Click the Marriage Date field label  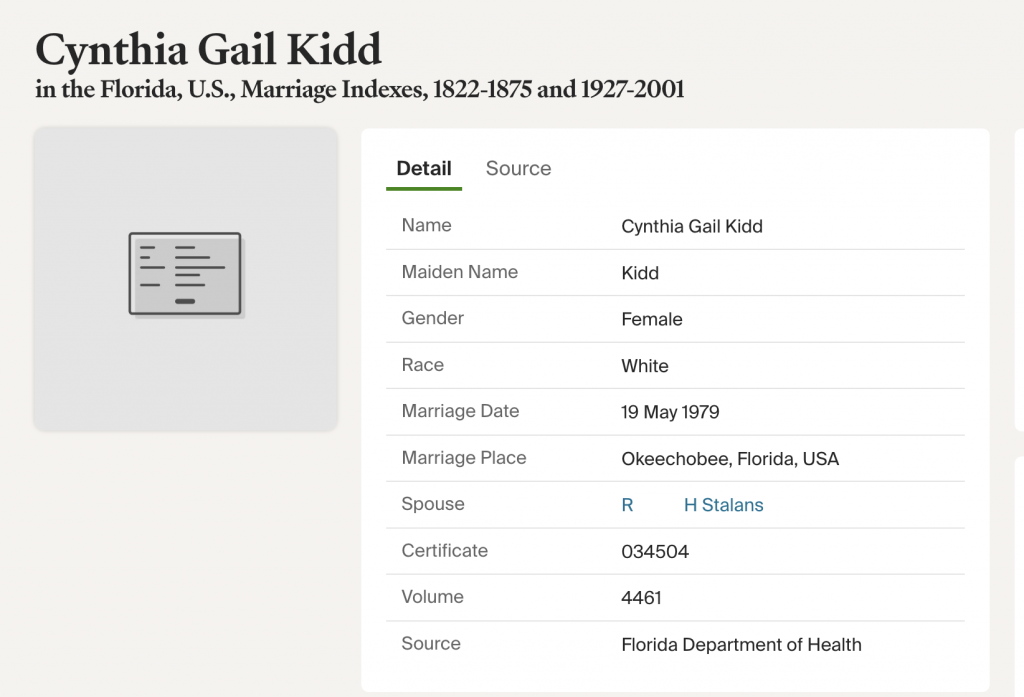(460, 411)
